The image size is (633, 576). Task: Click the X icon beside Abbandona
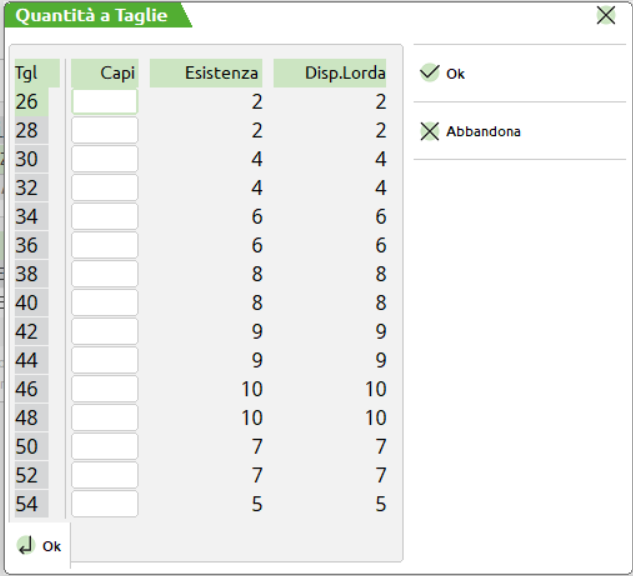(x=430, y=131)
